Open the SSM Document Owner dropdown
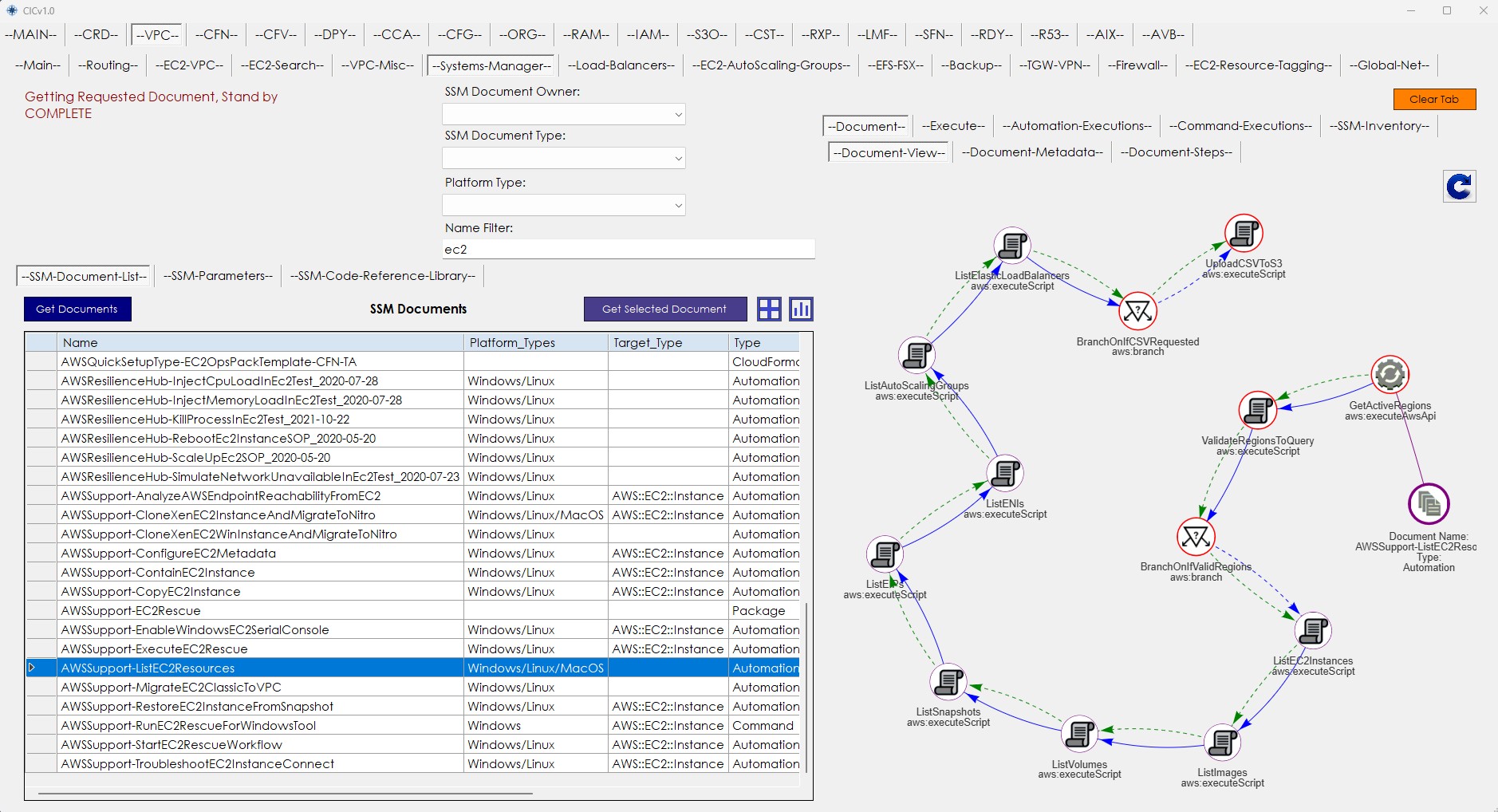 [563, 115]
